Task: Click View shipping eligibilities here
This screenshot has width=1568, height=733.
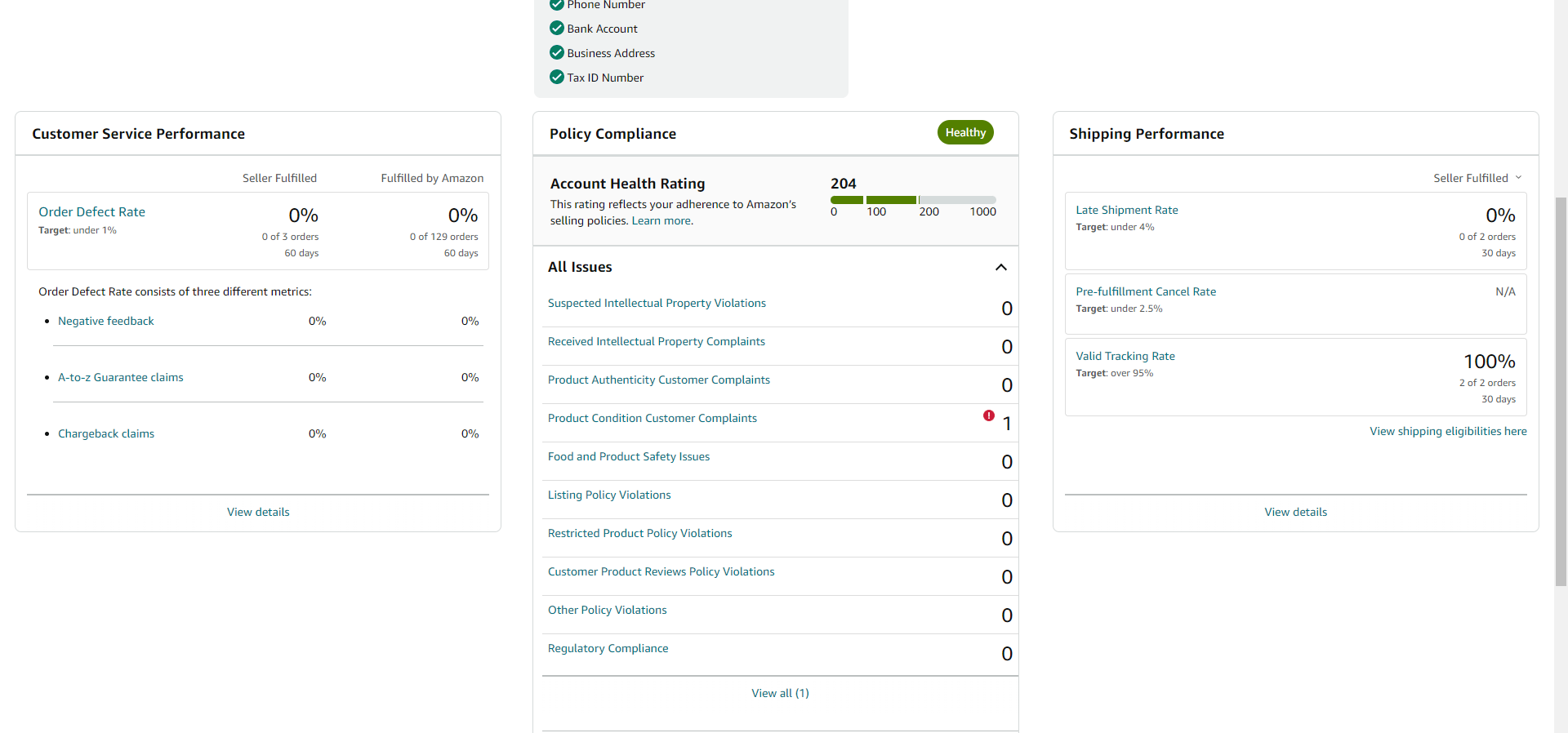Action: (x=1448, y=431)
